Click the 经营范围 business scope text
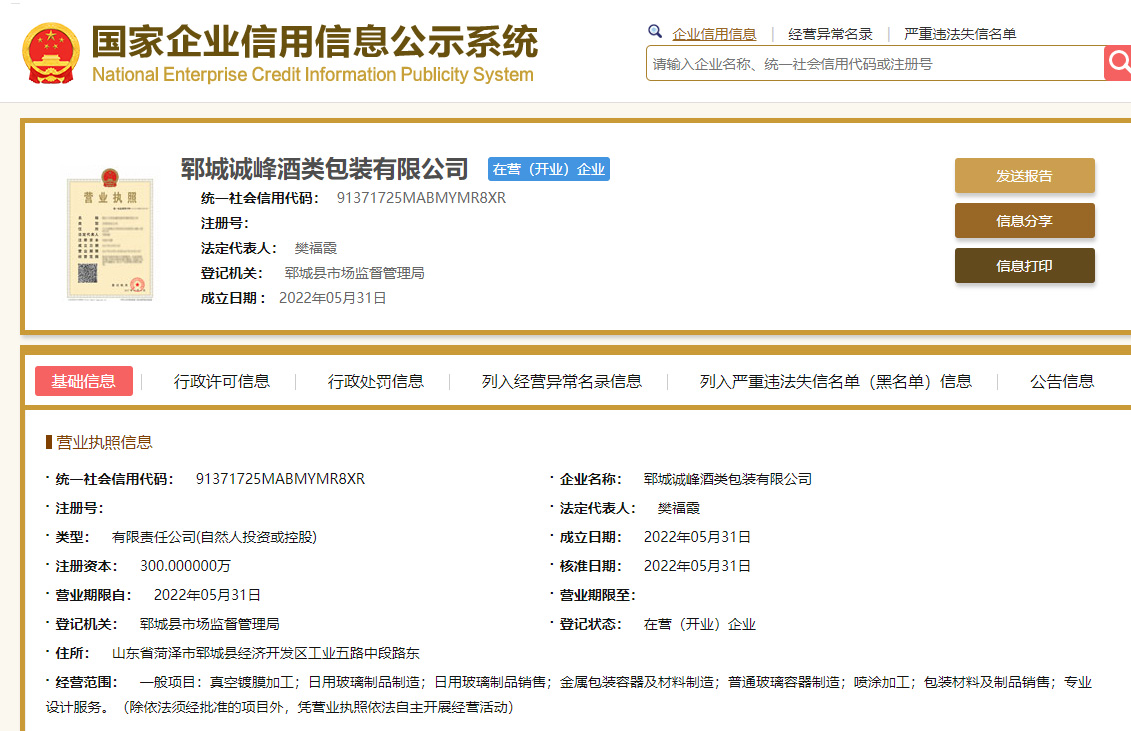 pos(569,694)
